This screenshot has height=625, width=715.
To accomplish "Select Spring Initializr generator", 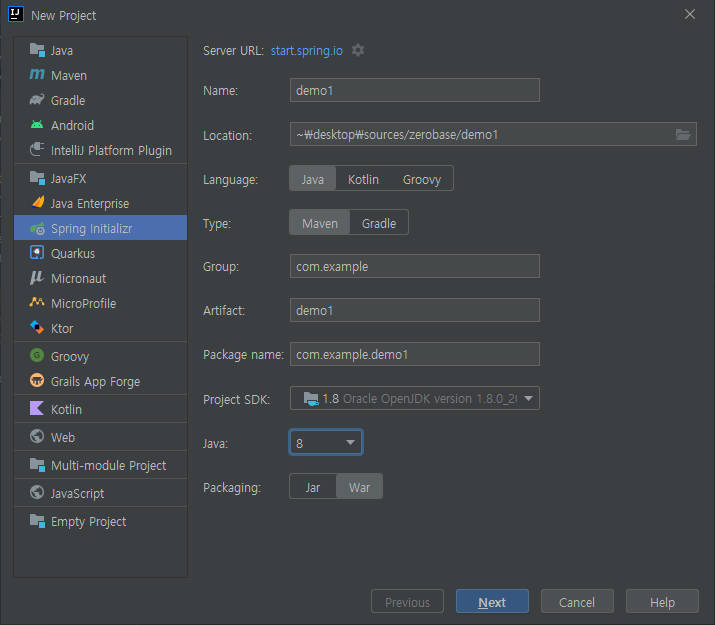I will (100, 228).
